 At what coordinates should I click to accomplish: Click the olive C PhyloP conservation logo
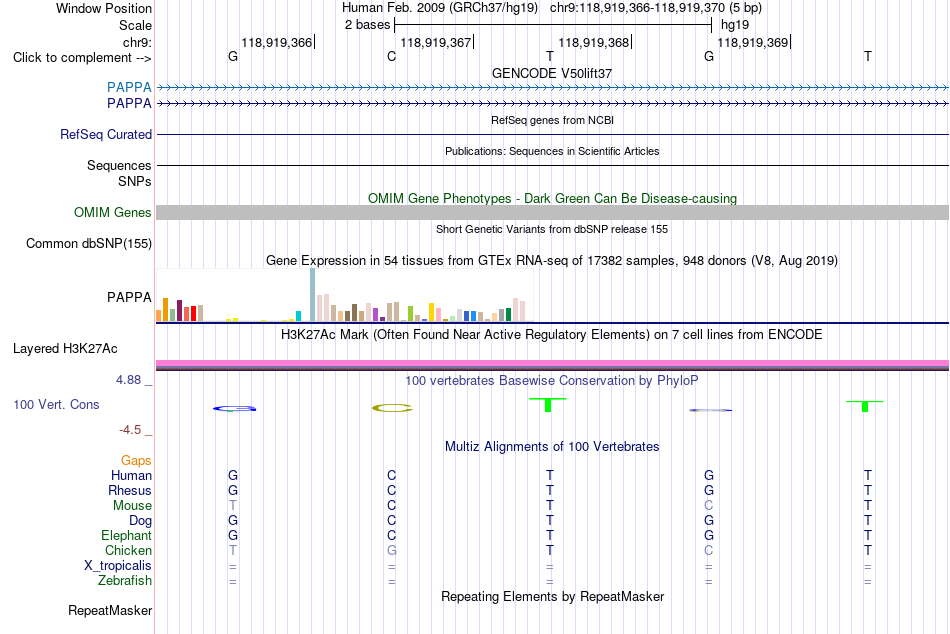[x=392, y=408]
